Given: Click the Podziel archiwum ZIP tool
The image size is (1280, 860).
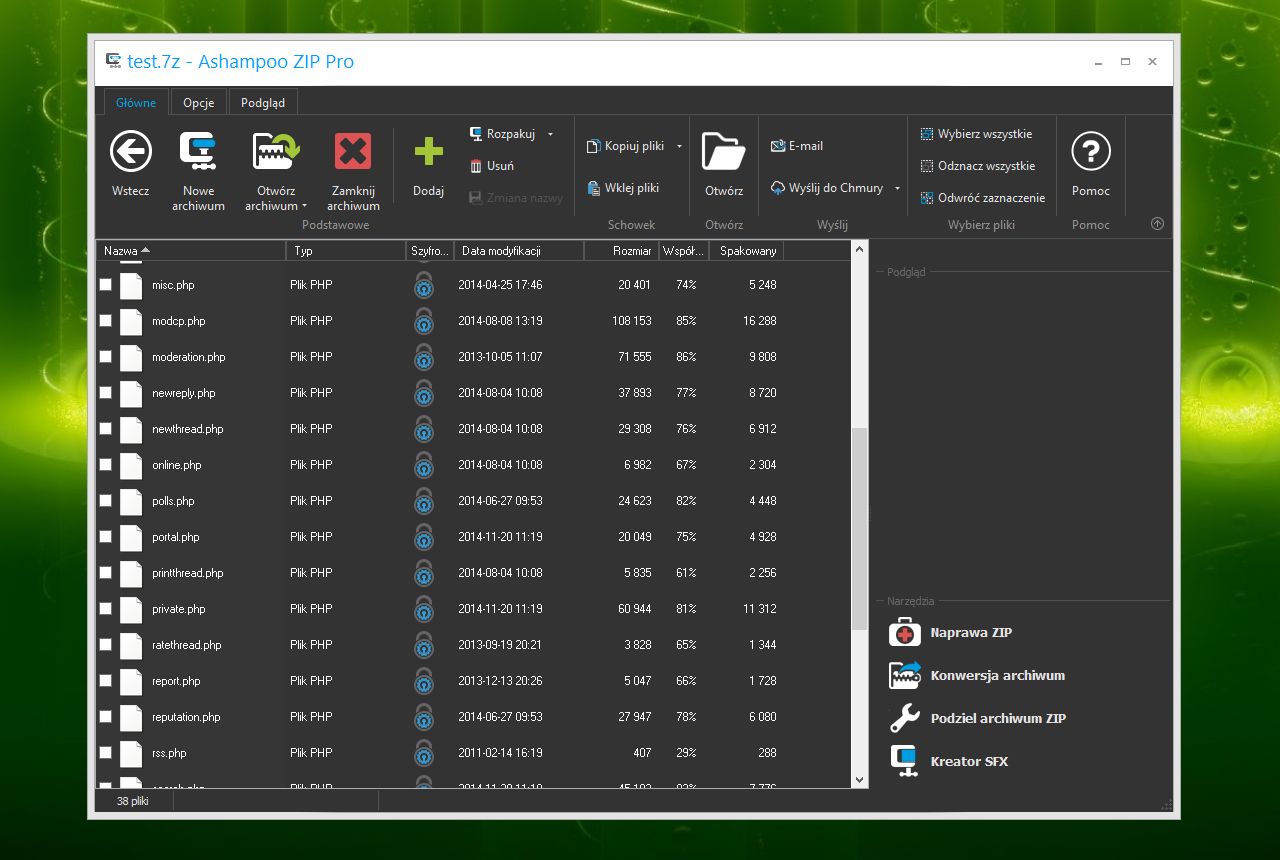Looking at the screenshot, I should (x=997, y=719).
